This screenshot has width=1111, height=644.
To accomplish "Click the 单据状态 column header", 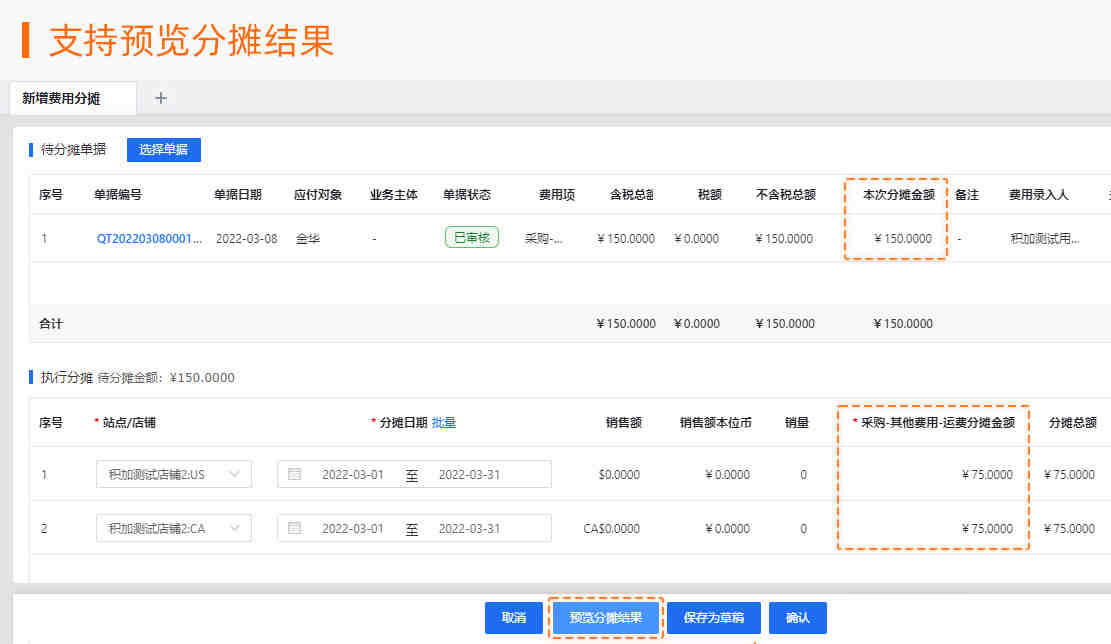I will pyautogui.click(x=467, y=195).
